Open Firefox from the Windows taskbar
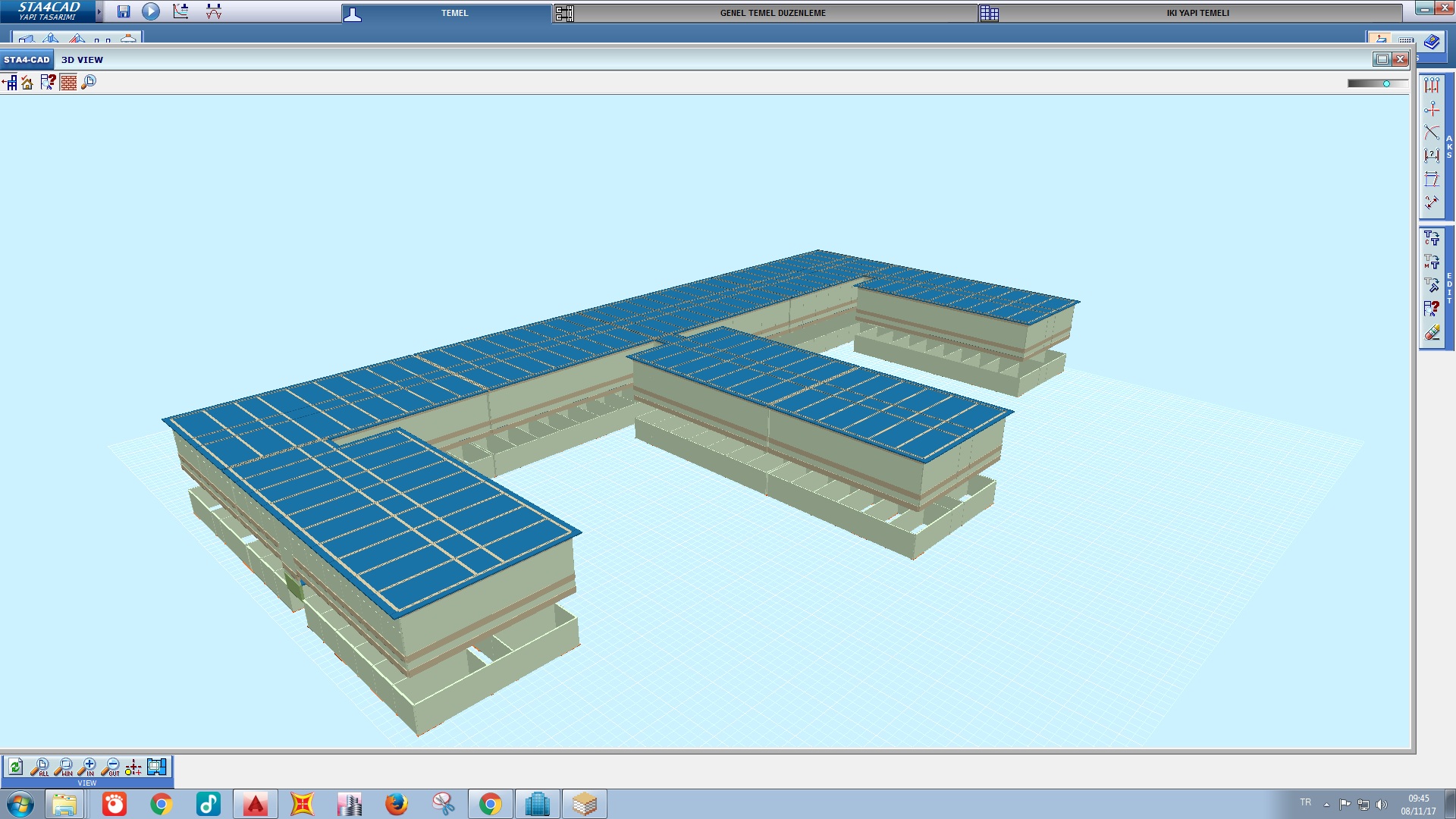Screen dimensions: 1456x819 (396, 804)
